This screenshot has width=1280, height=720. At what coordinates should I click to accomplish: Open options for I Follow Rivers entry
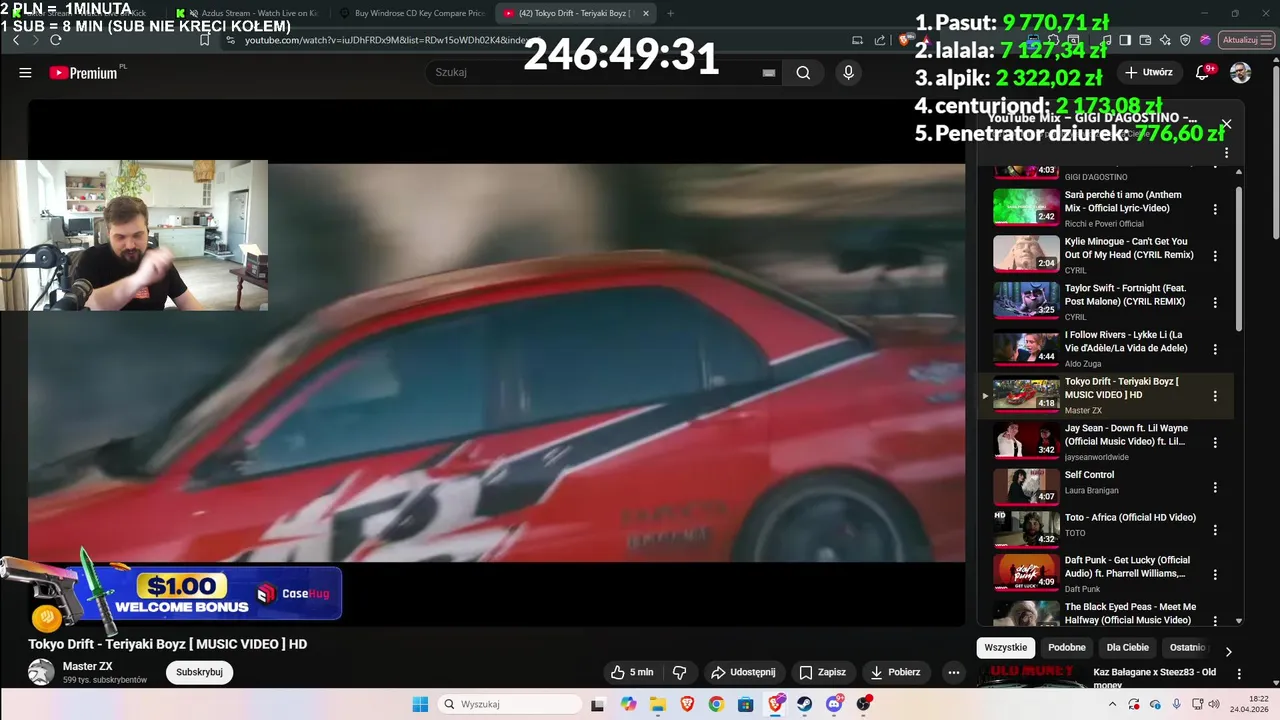coord(1215,349)
